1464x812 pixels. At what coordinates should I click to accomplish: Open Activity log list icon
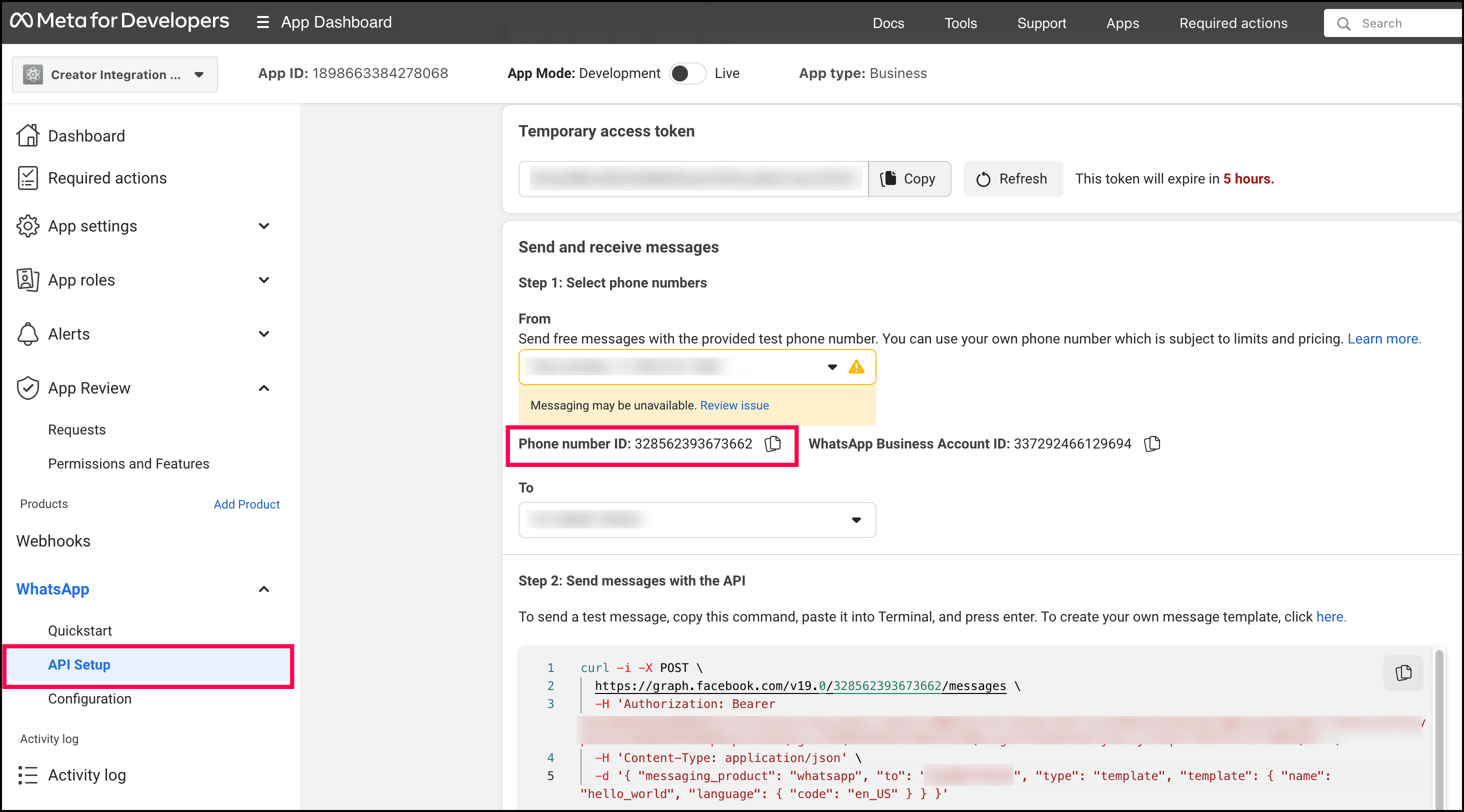pos(27,775)
